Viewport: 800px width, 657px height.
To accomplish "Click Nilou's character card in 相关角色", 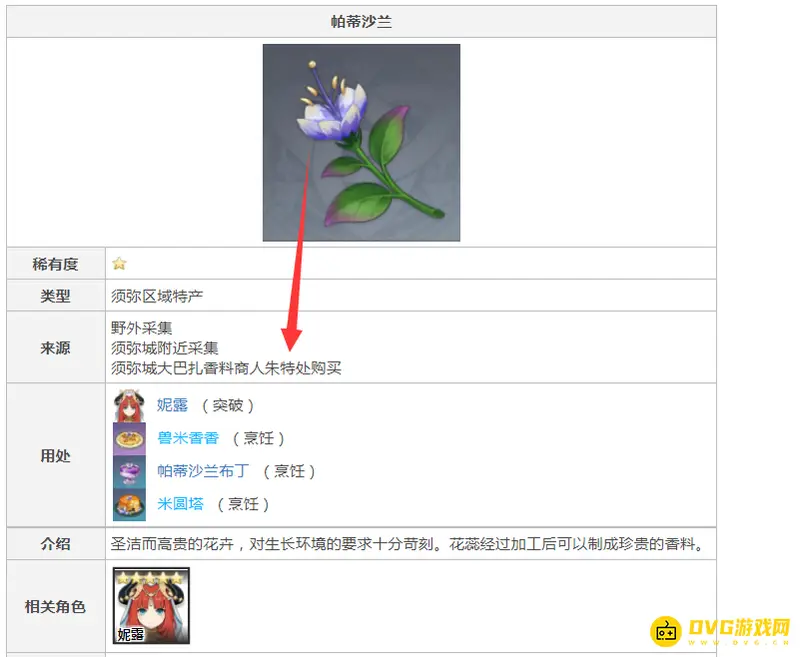I will 151,605.
